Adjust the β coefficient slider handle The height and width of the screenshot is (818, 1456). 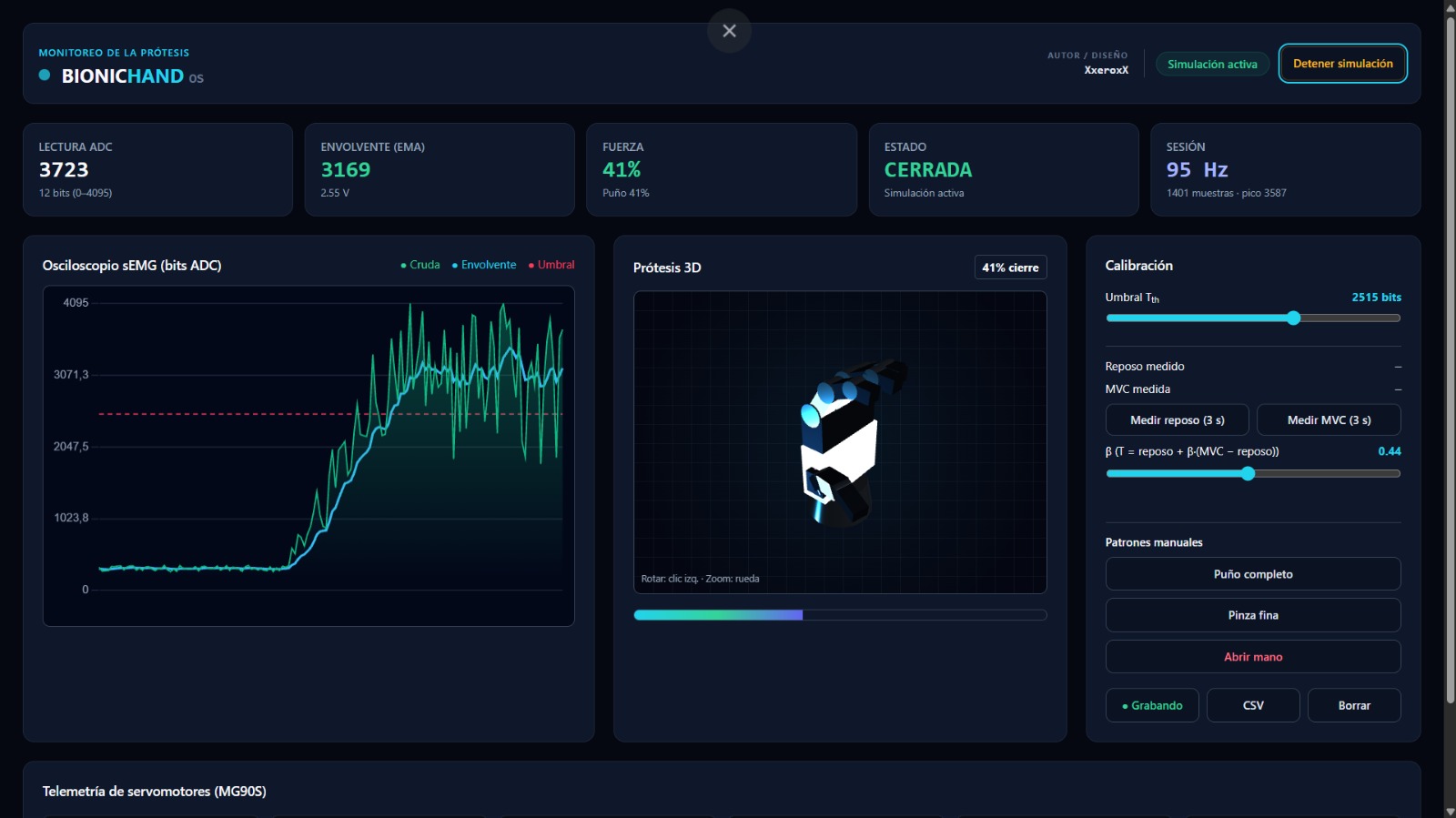[1248, 473]
